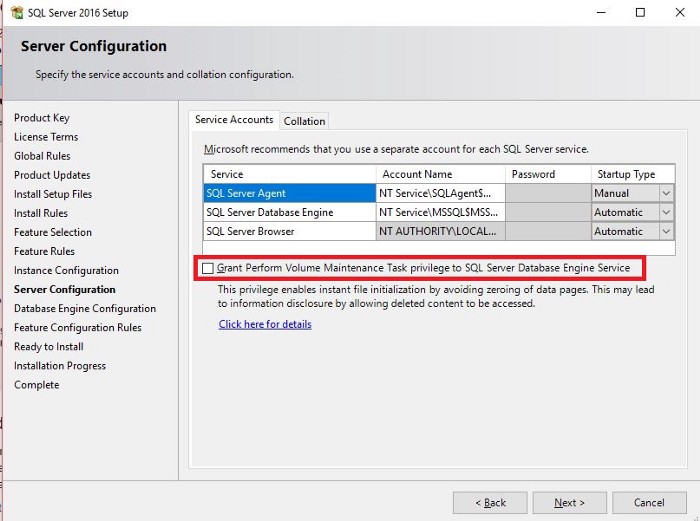700x521 pixels.
Task: Open Startup Type dropdown for SQL Server Agent
Action: click(666, 193)
